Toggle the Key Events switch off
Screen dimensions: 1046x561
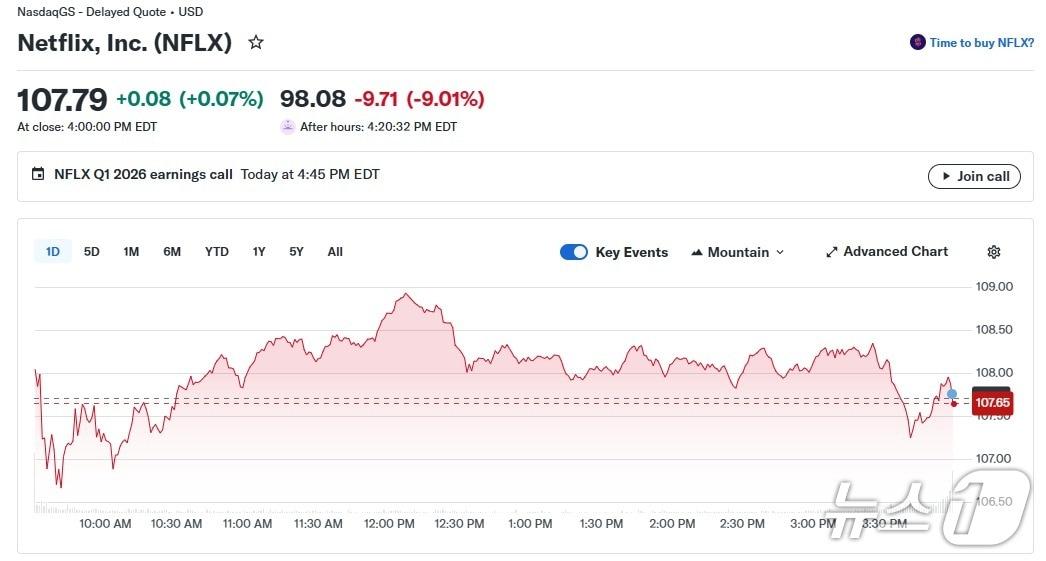coord(574,252)
